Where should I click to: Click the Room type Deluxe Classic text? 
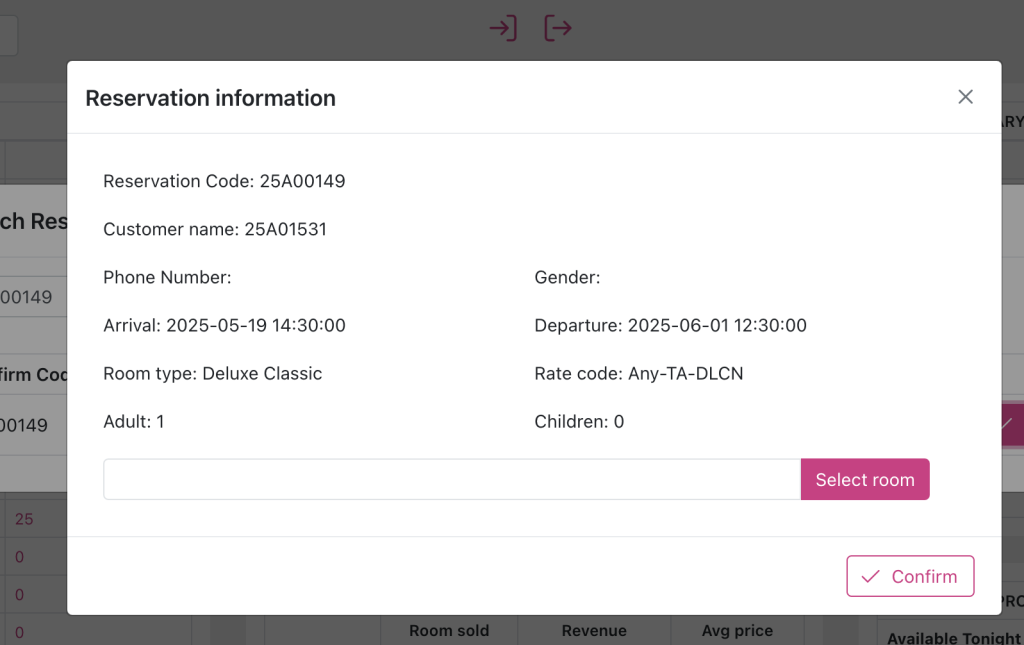(x=212, y=373)
